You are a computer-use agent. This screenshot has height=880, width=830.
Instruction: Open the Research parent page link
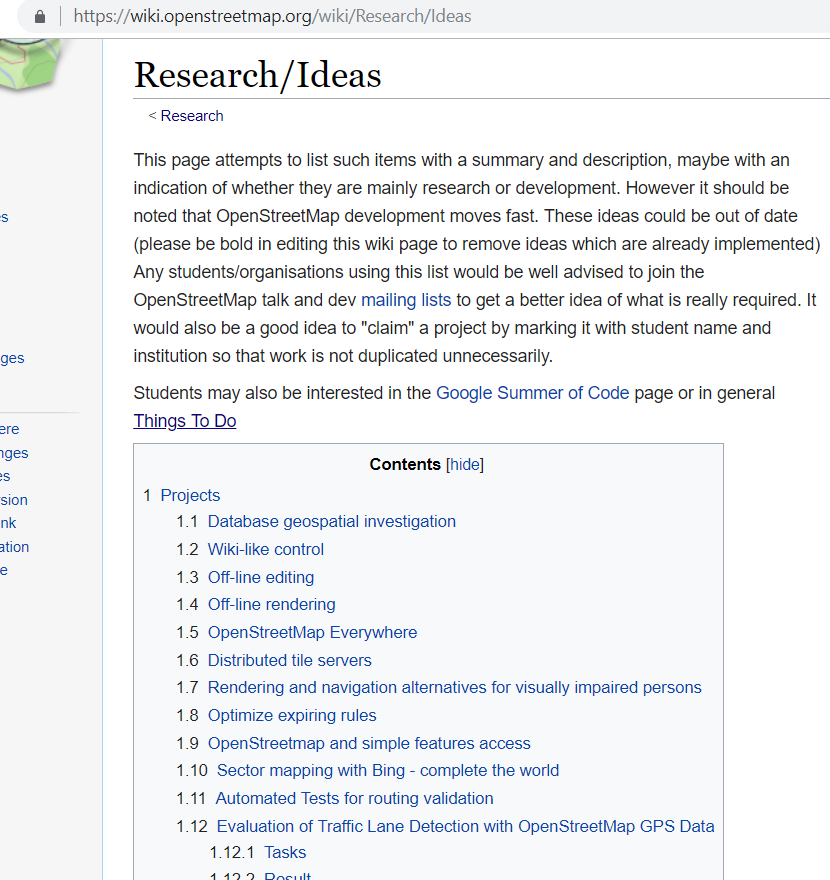[x=192, y=116]
